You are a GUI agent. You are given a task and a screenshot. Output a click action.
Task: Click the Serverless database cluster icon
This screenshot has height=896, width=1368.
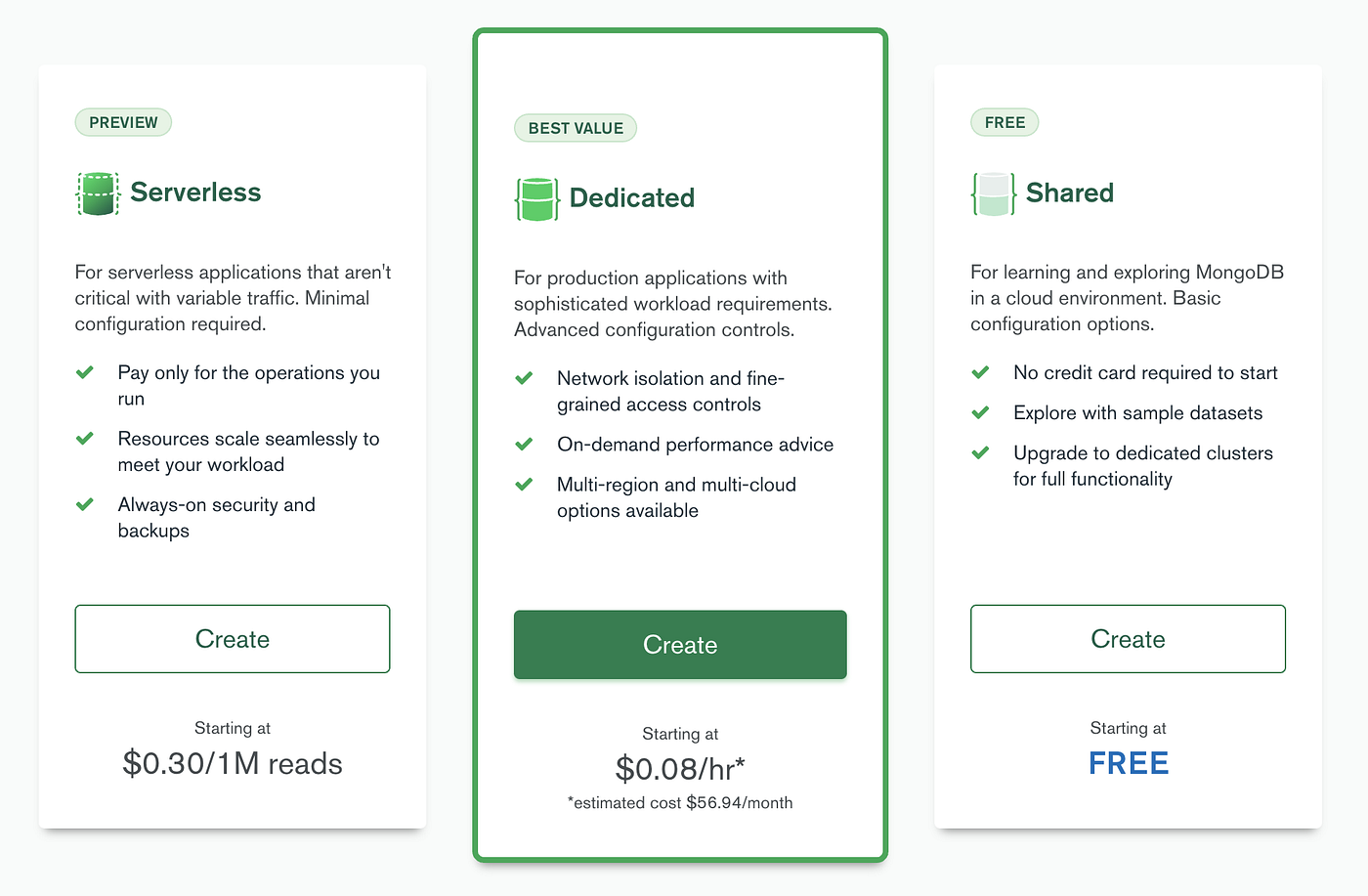(x=98, y=192)
